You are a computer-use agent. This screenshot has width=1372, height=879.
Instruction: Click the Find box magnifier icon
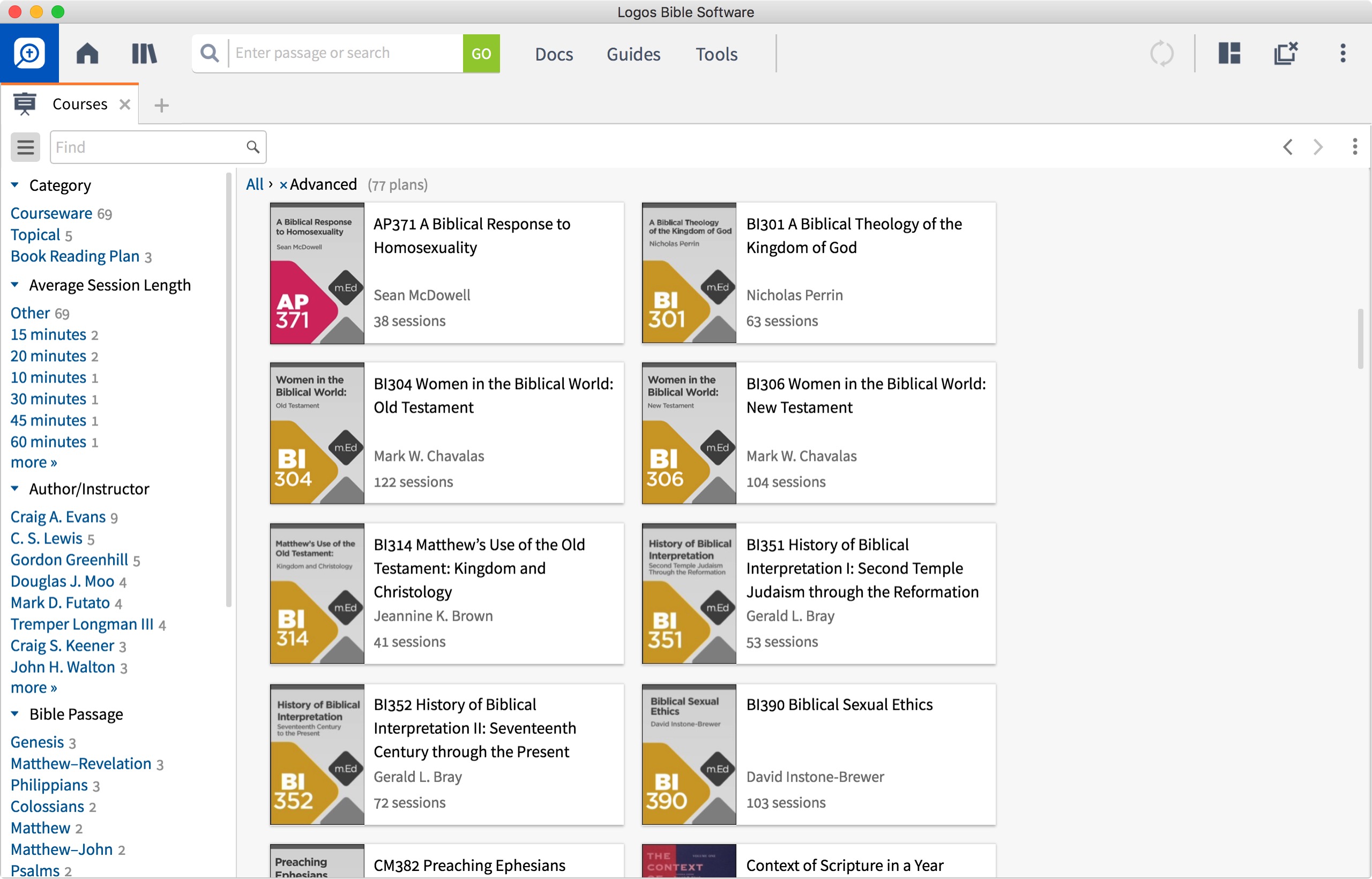pyautogui.click(x=252, y=147)
